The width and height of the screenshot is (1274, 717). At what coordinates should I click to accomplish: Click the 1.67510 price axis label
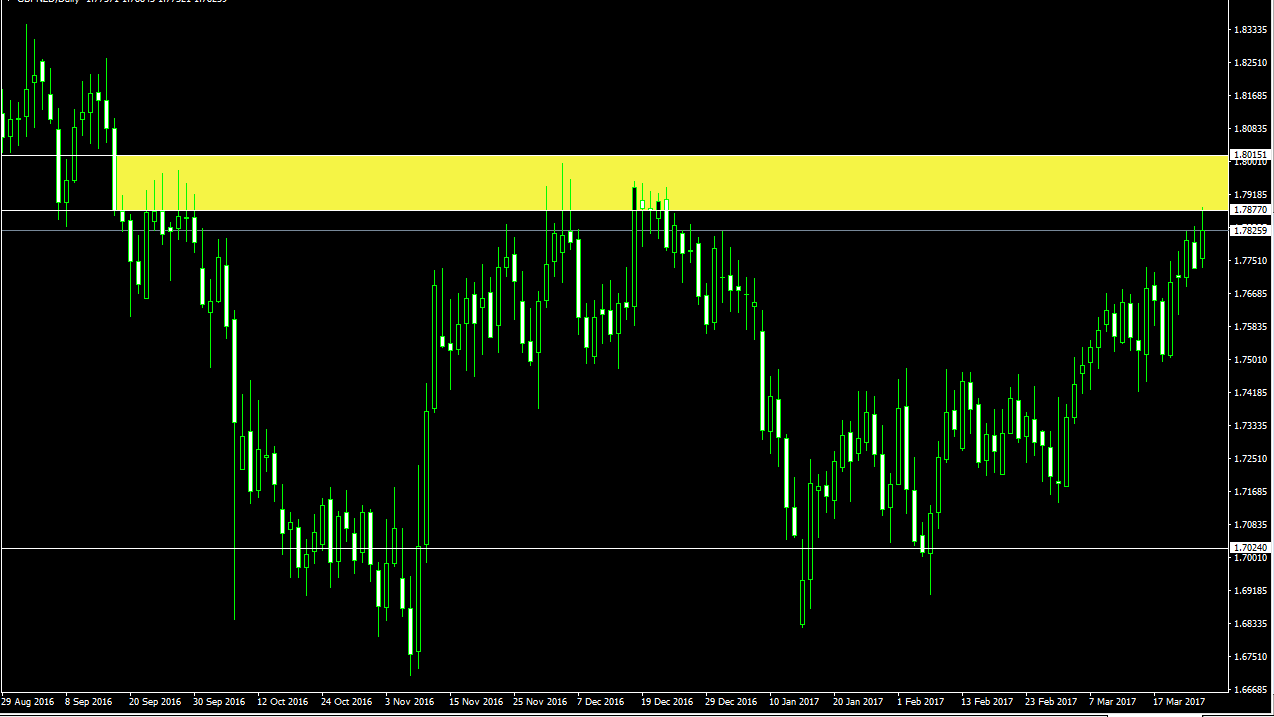pos(1251,657)
